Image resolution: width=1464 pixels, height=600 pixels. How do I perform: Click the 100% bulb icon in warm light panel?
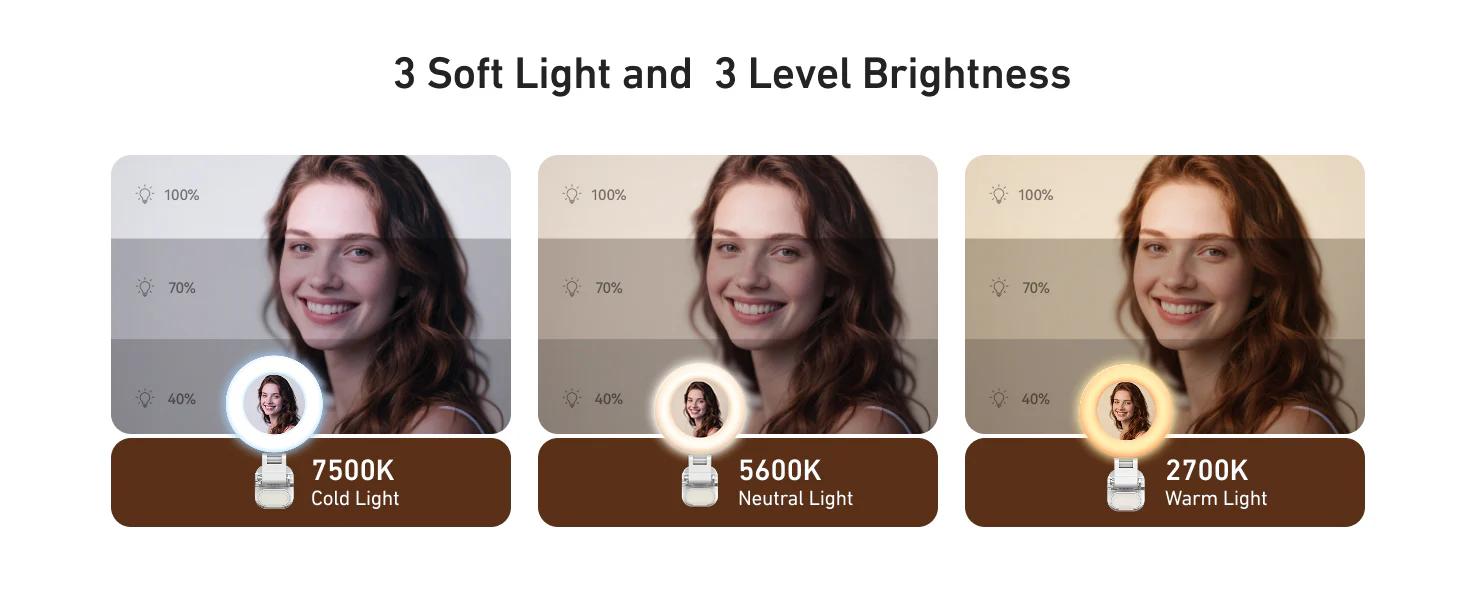coord(999,195)
